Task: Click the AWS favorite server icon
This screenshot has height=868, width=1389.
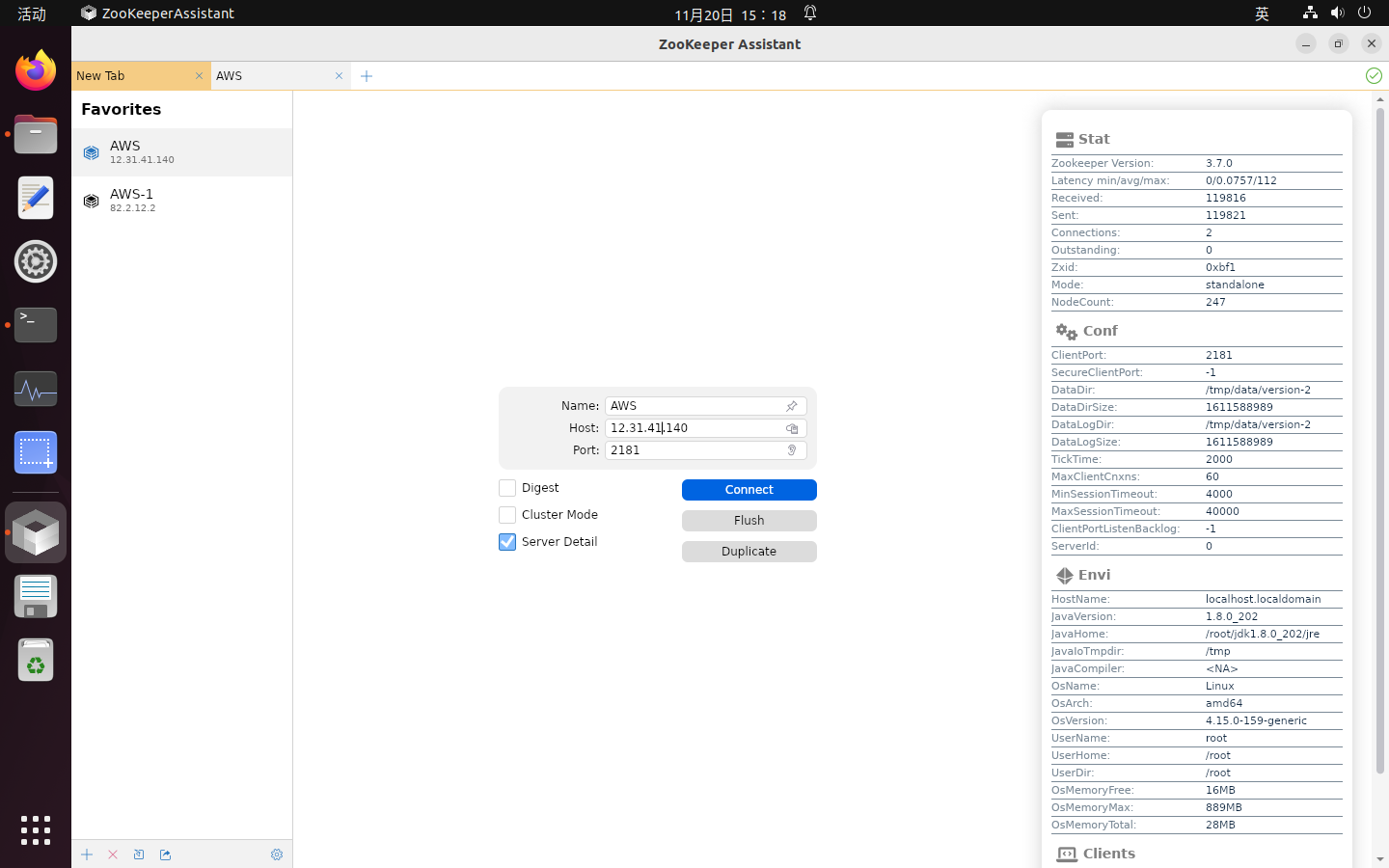Action: coord(92,152)
